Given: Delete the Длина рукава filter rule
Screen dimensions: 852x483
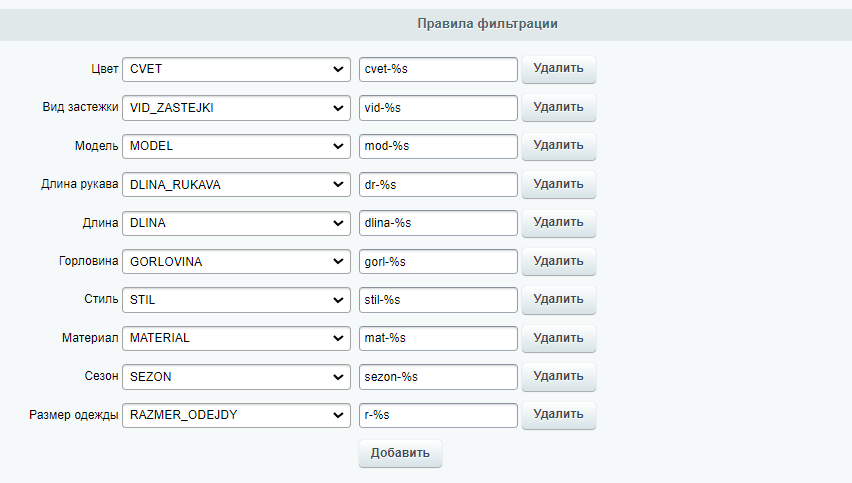Looking at the screenshot, I should pyautogui.click(x=558, y=185).
